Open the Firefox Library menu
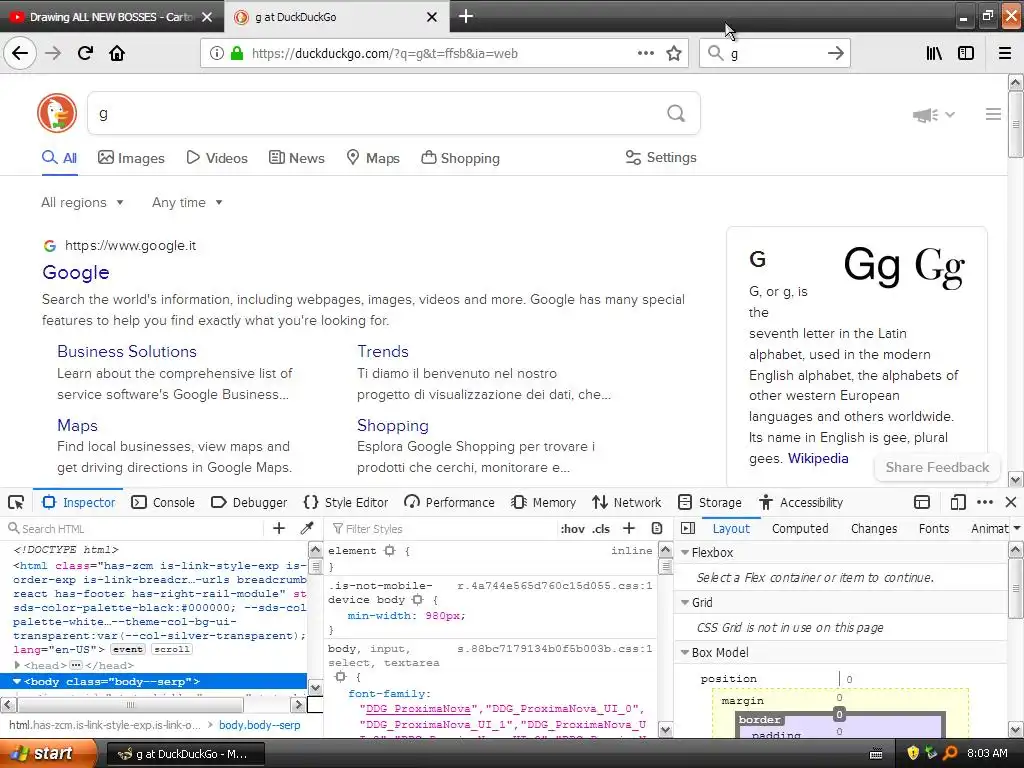This screenshot has height=768, width=1024. click(934, 53)
